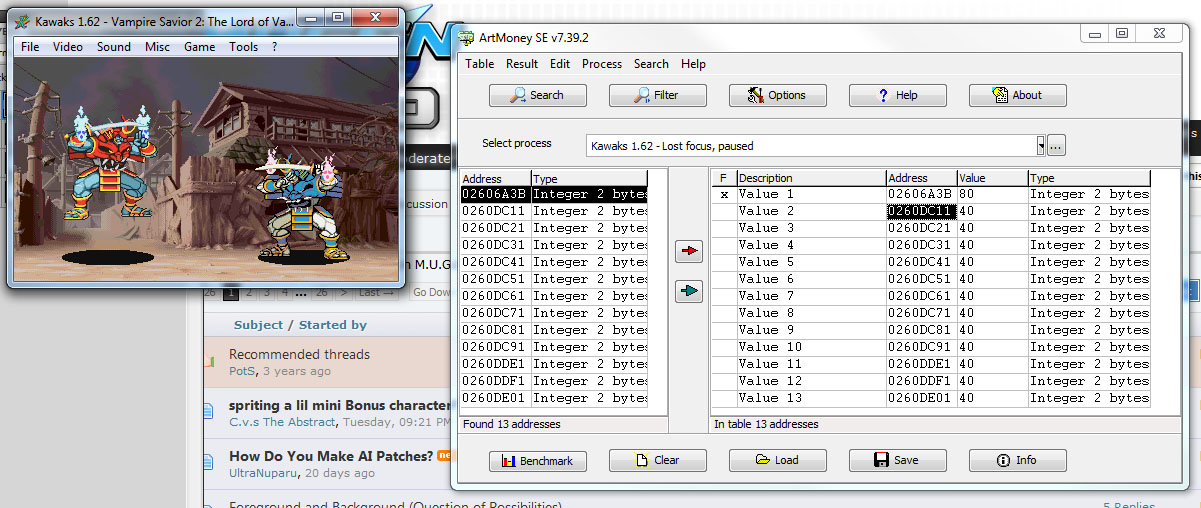Screen dimensions: 1201x508
Task: Open the Tools menu in Kawaks
Action: coord(243,47)
